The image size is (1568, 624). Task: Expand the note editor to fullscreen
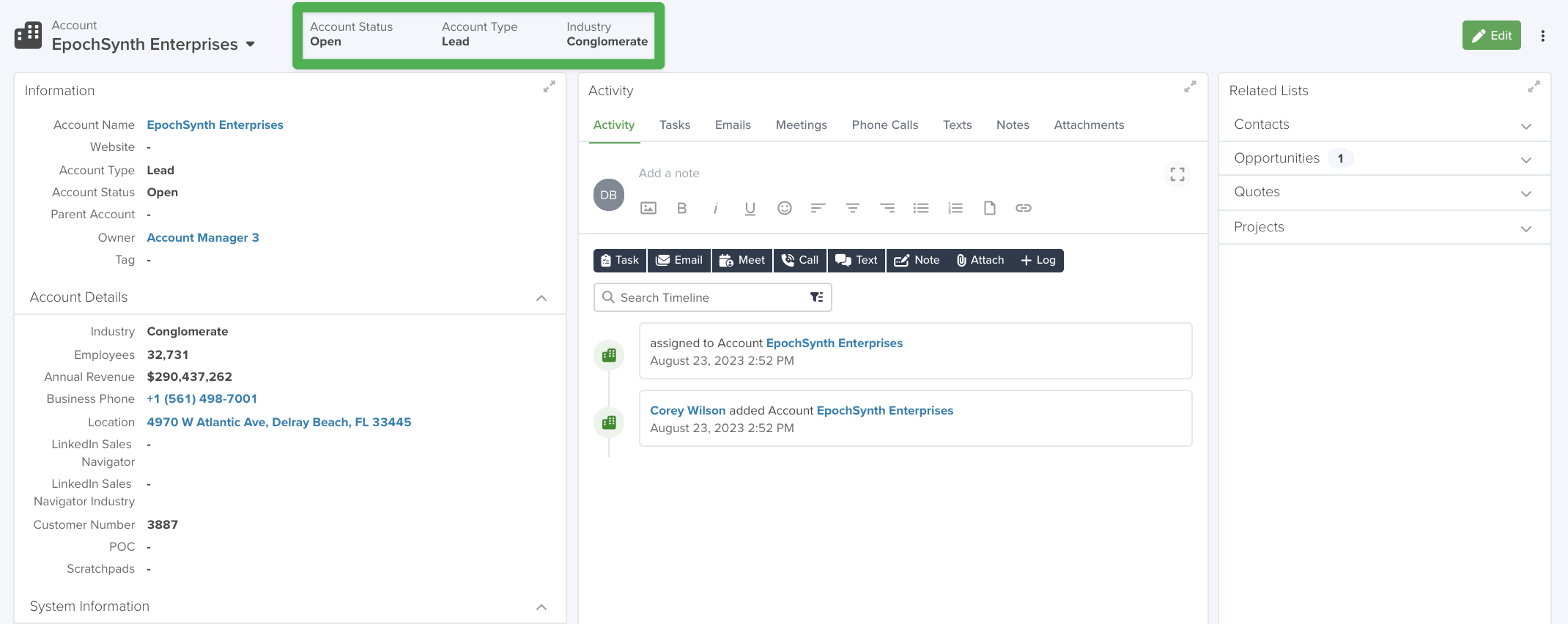(x=1177, y=174)
